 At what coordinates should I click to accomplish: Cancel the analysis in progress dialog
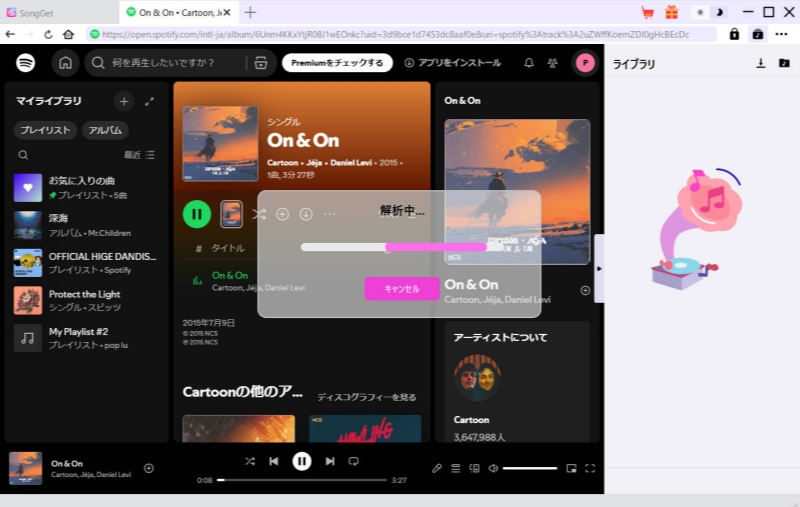click(x=401, y=289)
